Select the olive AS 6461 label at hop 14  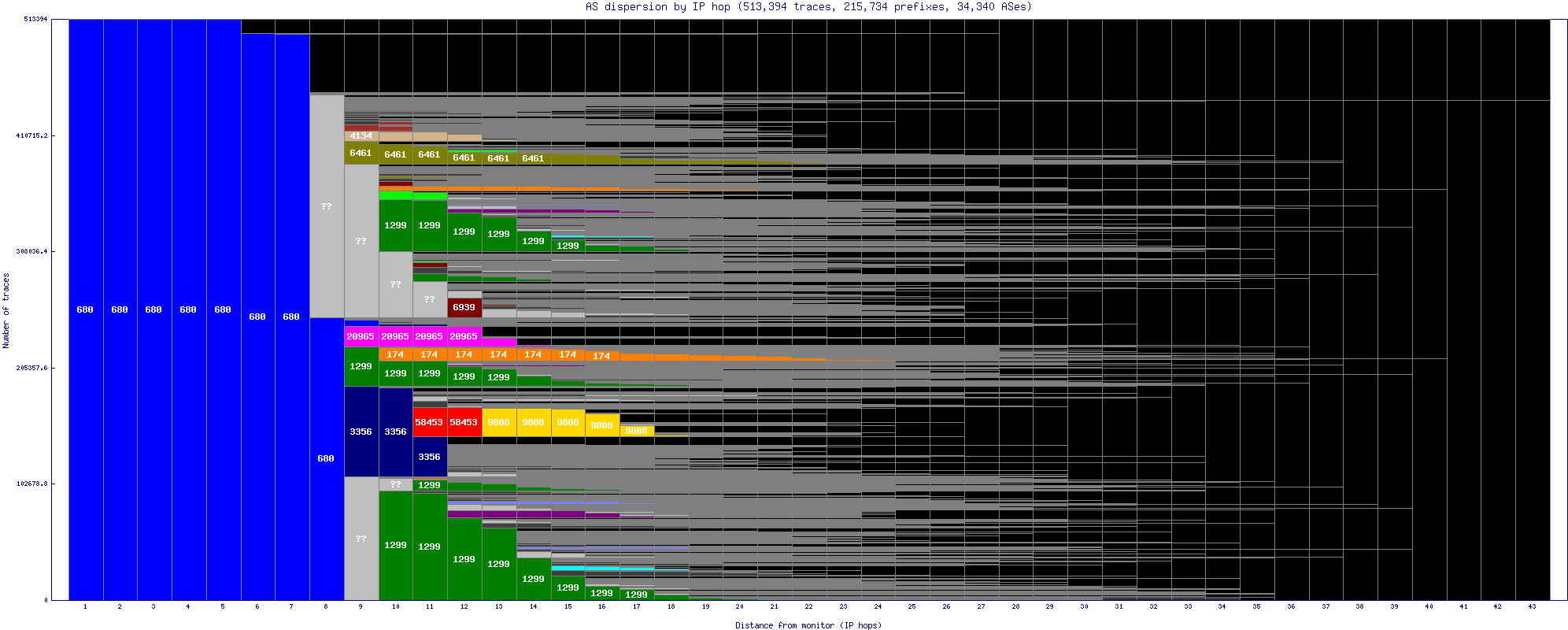[x=533, y=158]
